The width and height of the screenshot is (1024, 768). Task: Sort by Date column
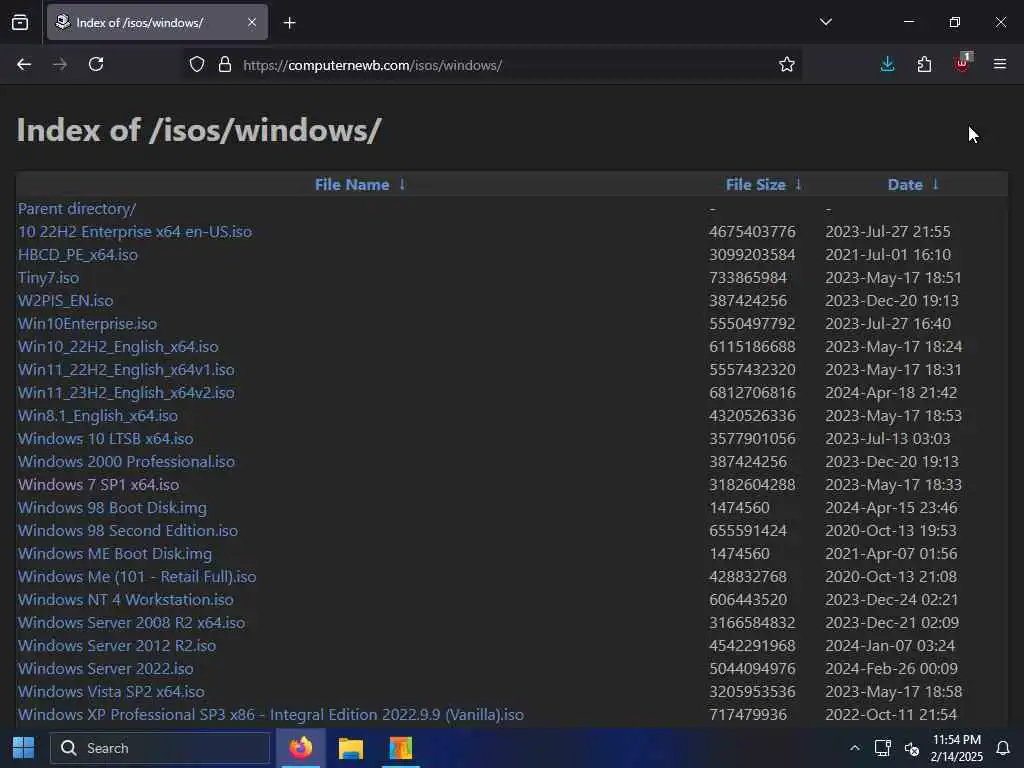pyautogui.click(x=905, y=185)
